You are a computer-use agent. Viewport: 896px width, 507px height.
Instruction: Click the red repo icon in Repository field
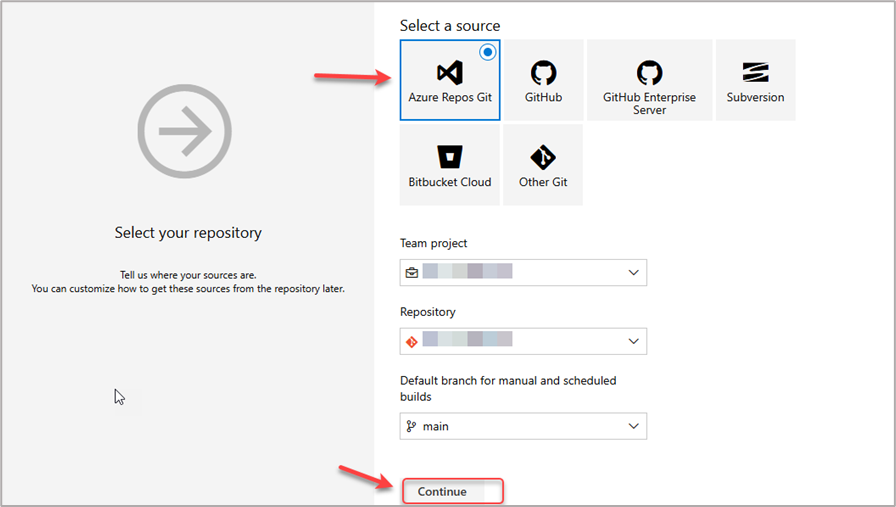411,341
